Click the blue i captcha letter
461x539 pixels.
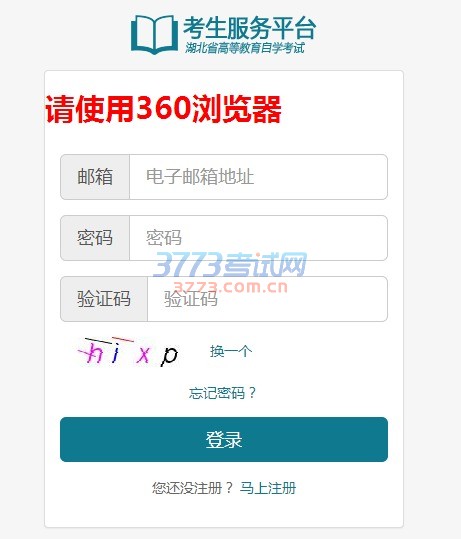coord(116,353)
